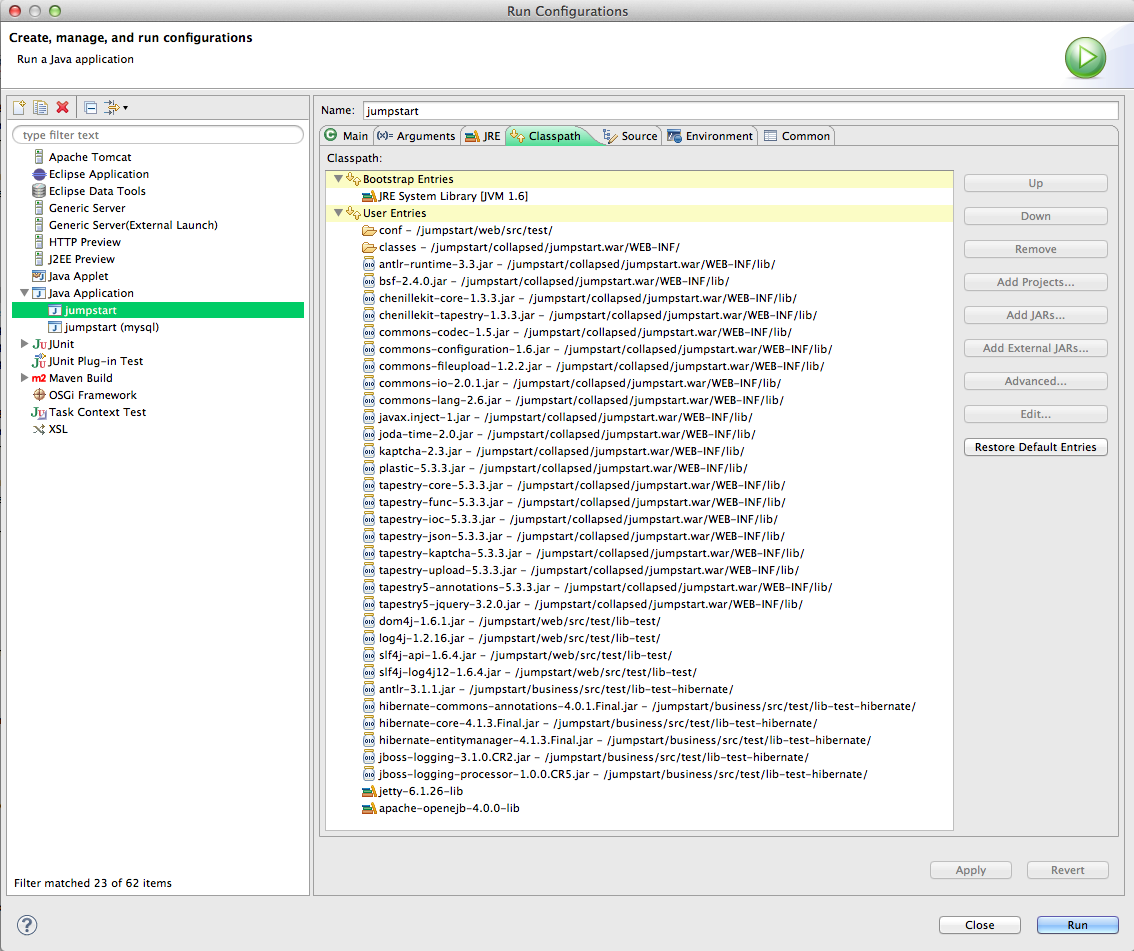Click the New launch configuration icon
Image resolution: width=1134 pixels, height=951 pixels.
click(x=20, y=108)
